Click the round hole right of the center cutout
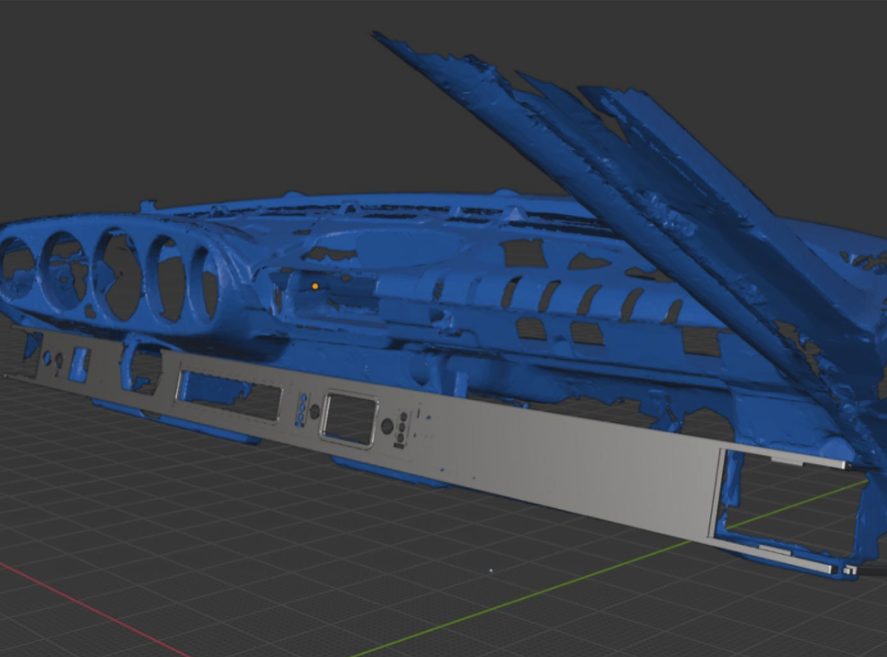This screenshot has height=657, width=887. [x=386, y=428]
